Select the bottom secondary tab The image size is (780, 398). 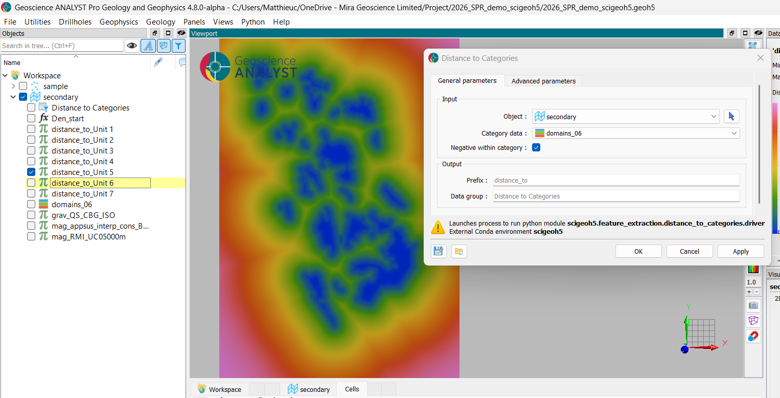click(308, 390)
